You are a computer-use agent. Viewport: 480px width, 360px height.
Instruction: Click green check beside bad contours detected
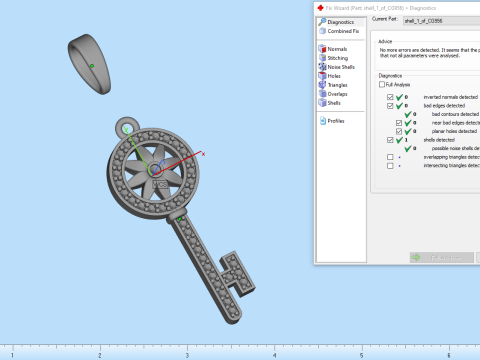pyautogui.click(x=408, y=114)
